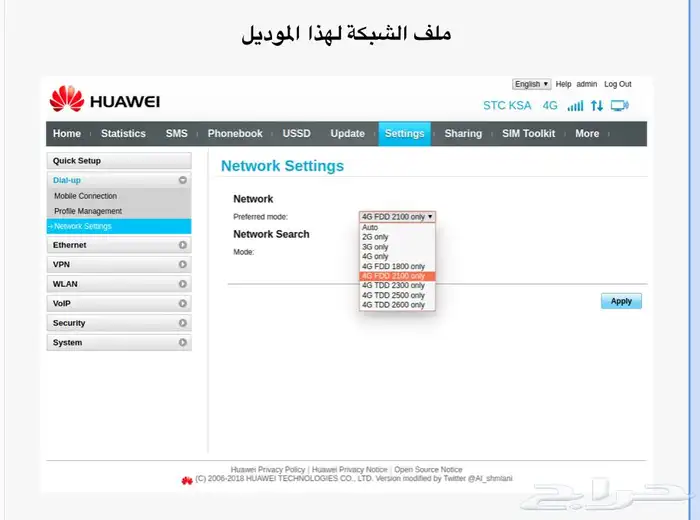Click the 4G network type indicator
This screenshot has height=520, width=700.
(550, 106)
